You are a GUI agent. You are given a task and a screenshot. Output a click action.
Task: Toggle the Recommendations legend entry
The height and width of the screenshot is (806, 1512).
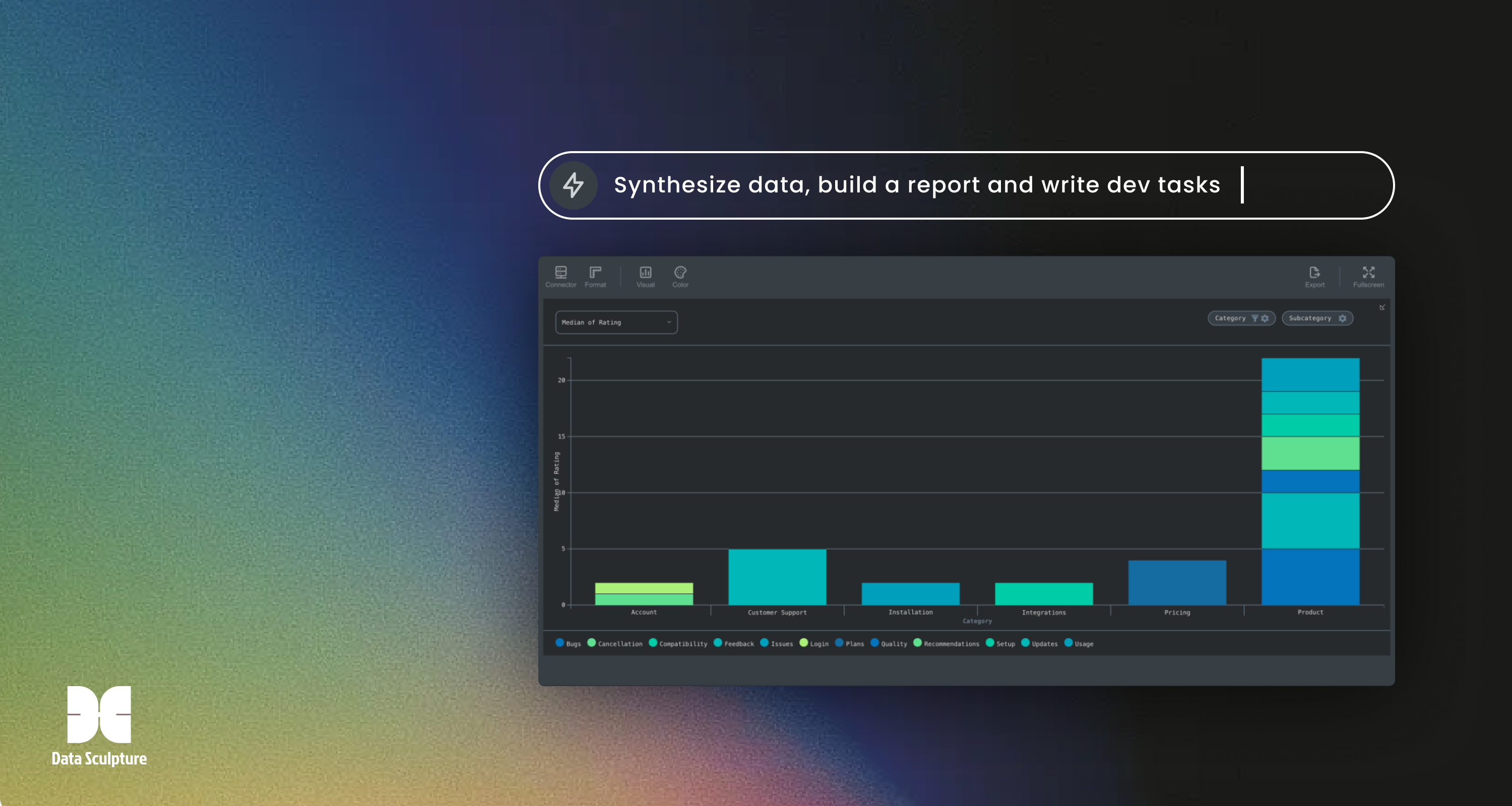[946, 643]
